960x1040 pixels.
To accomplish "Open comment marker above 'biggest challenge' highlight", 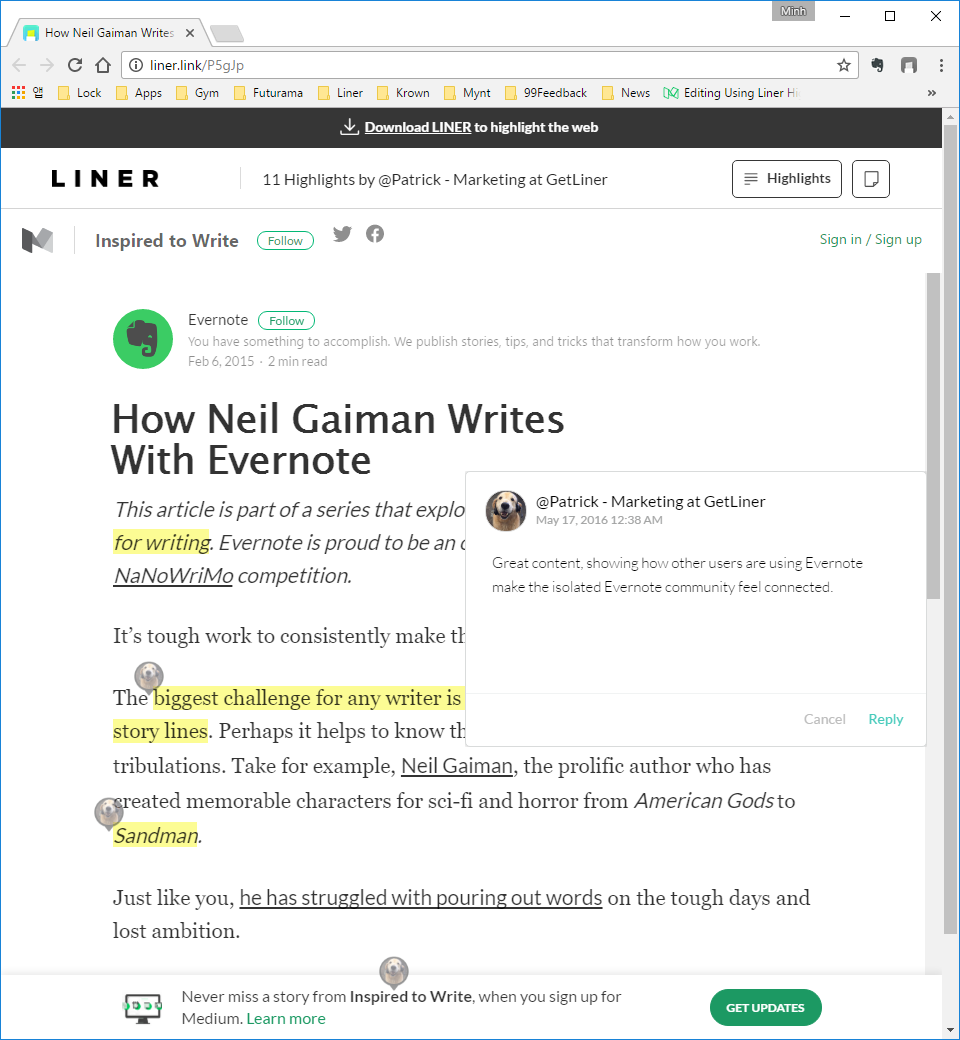I will click(149, 677).
